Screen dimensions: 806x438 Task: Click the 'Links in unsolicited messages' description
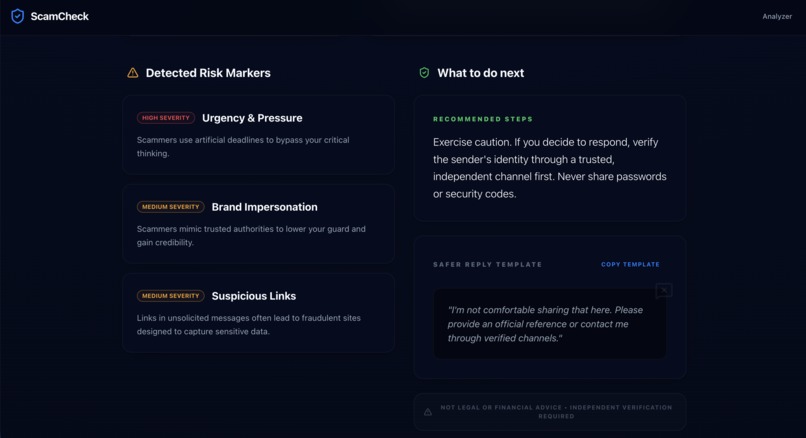tap(249, 324)
